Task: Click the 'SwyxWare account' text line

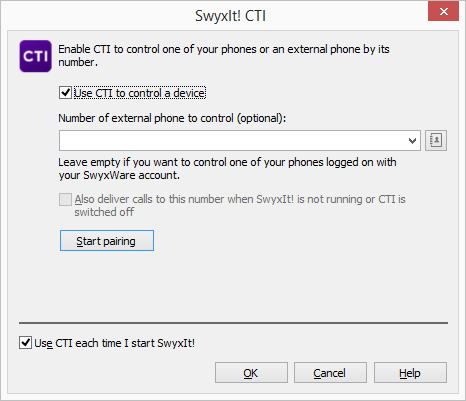Action: coord(119,175)
